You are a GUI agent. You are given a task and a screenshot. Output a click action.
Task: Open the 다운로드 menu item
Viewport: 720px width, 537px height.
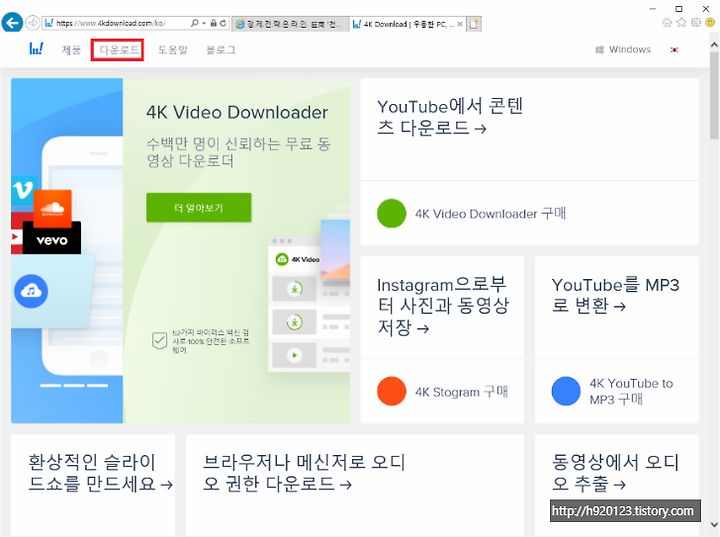click(x=119, y=50)
